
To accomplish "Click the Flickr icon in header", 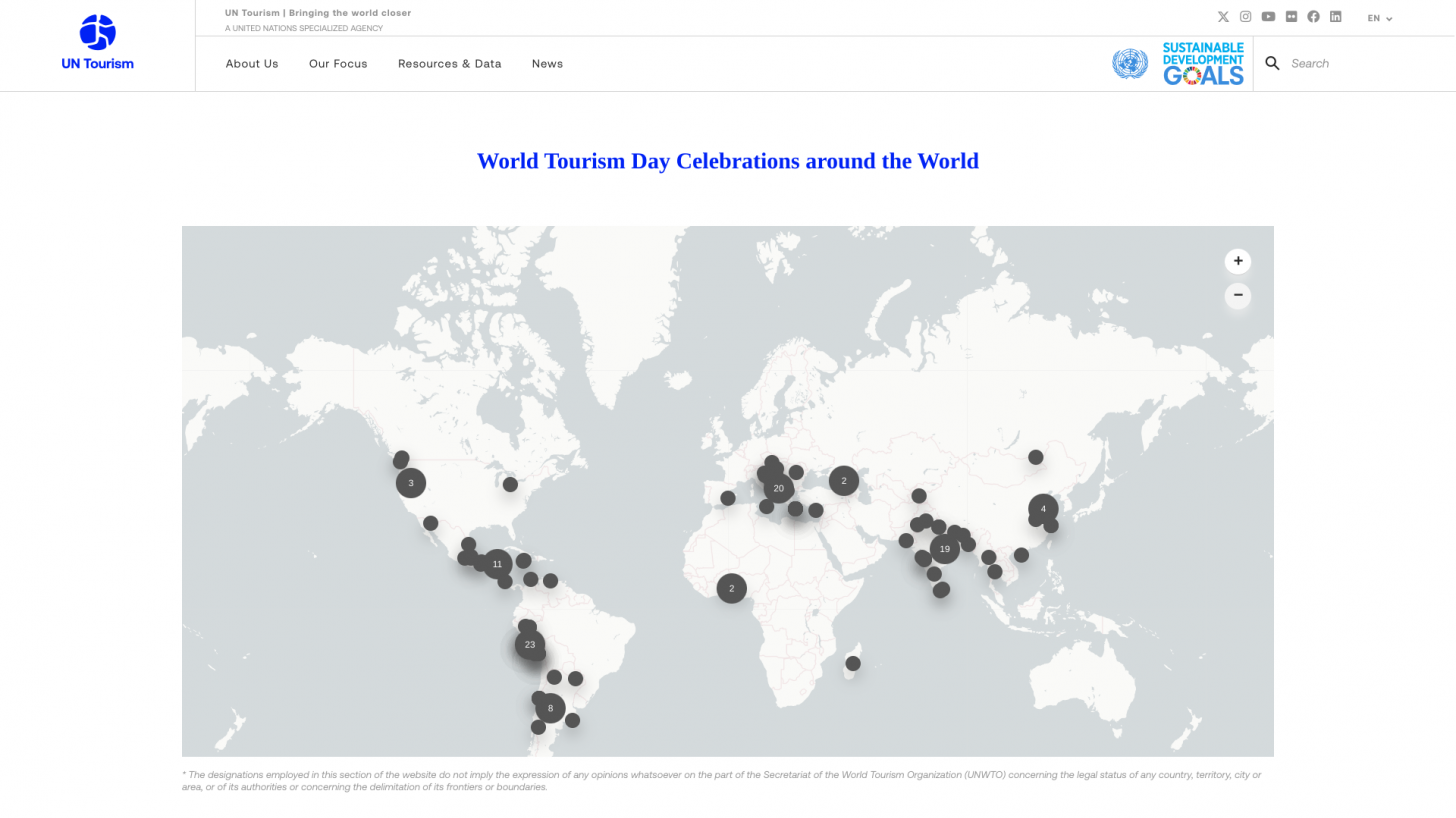I will pyautogui.click(x=1291, y=17).
